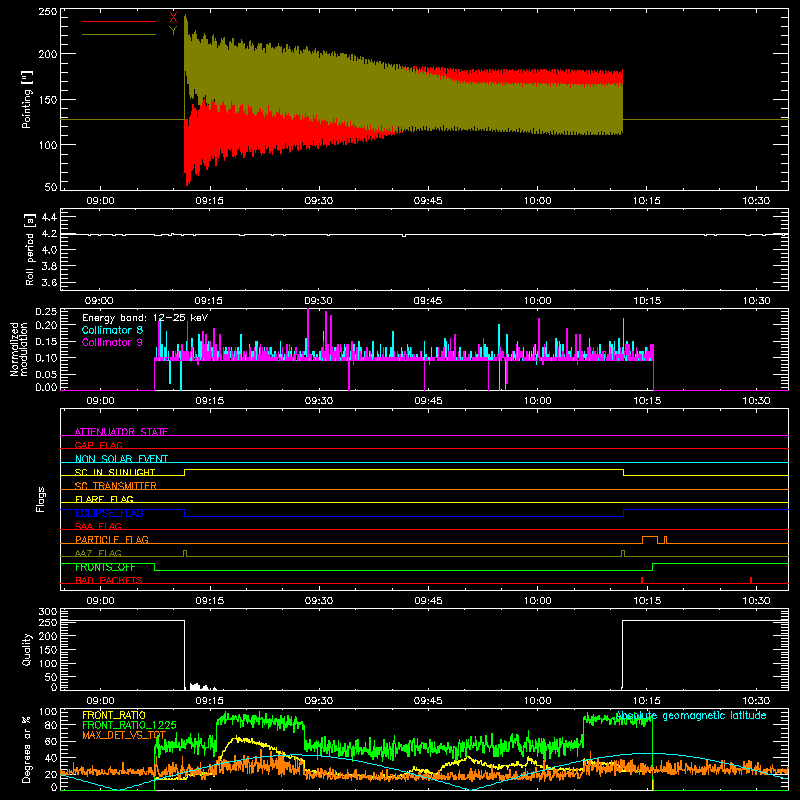Click the ATTENUATOR_STATE flag label

(x=121, y=432)
